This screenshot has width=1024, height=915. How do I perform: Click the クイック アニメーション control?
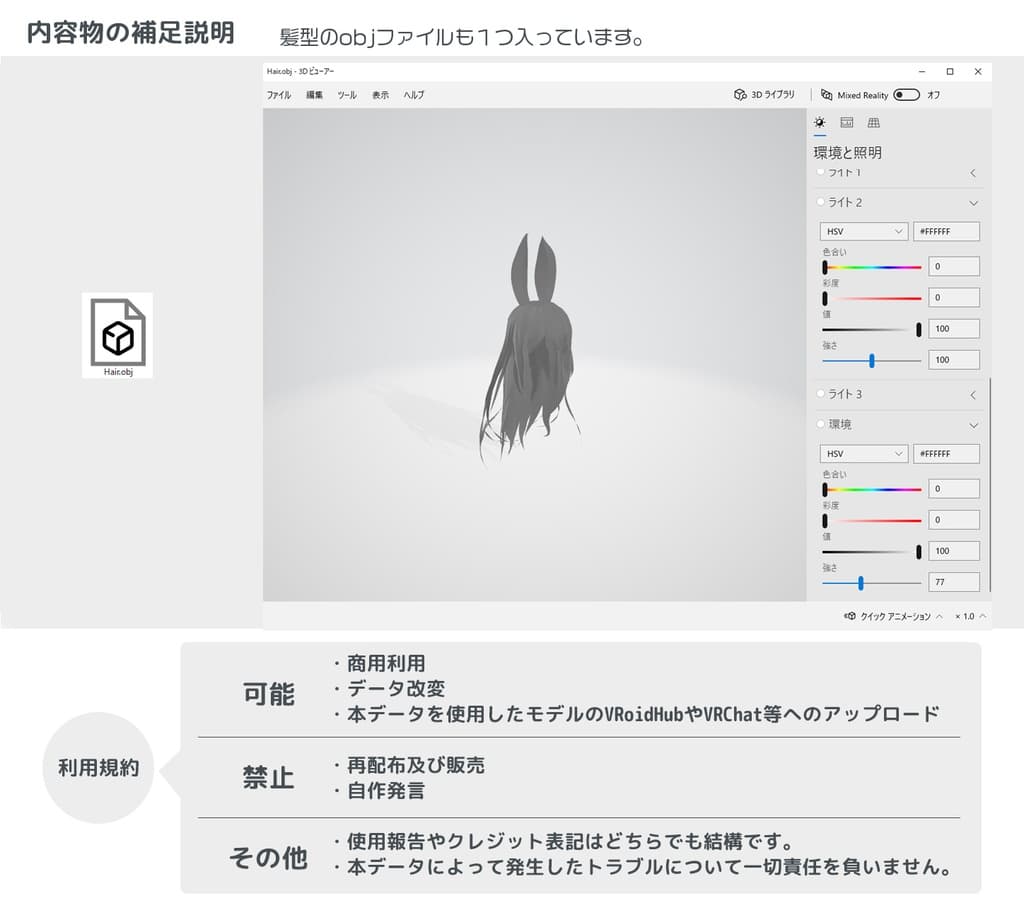click(x=895, y=616)
